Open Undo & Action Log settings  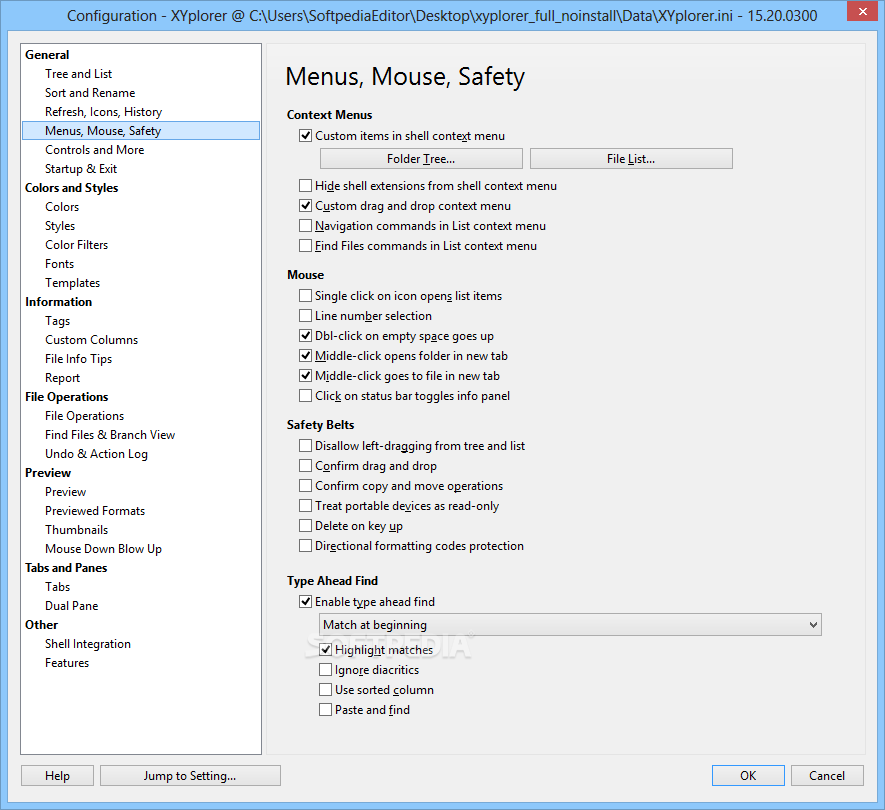click(x=97, y=454)
